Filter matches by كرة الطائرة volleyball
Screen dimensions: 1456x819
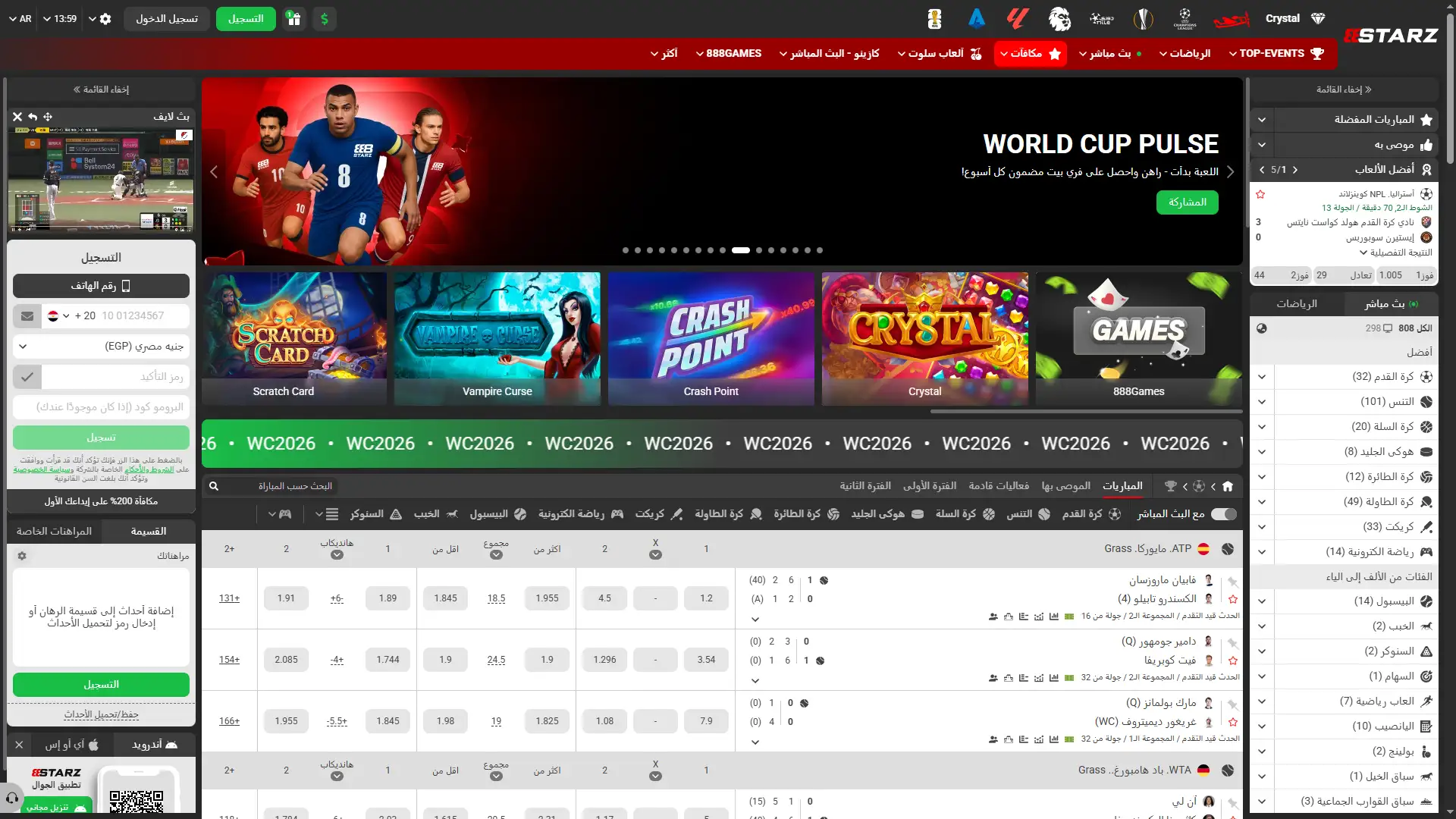(x=807, y=514)
